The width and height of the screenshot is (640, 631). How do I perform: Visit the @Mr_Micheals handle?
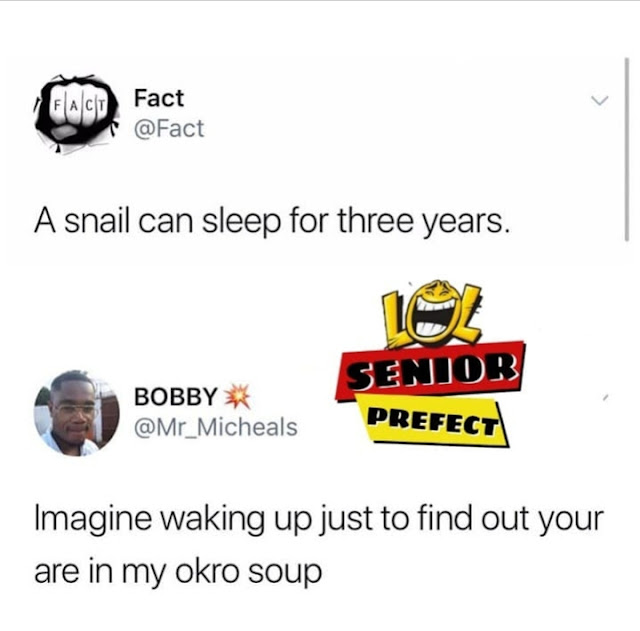(216, 427)
